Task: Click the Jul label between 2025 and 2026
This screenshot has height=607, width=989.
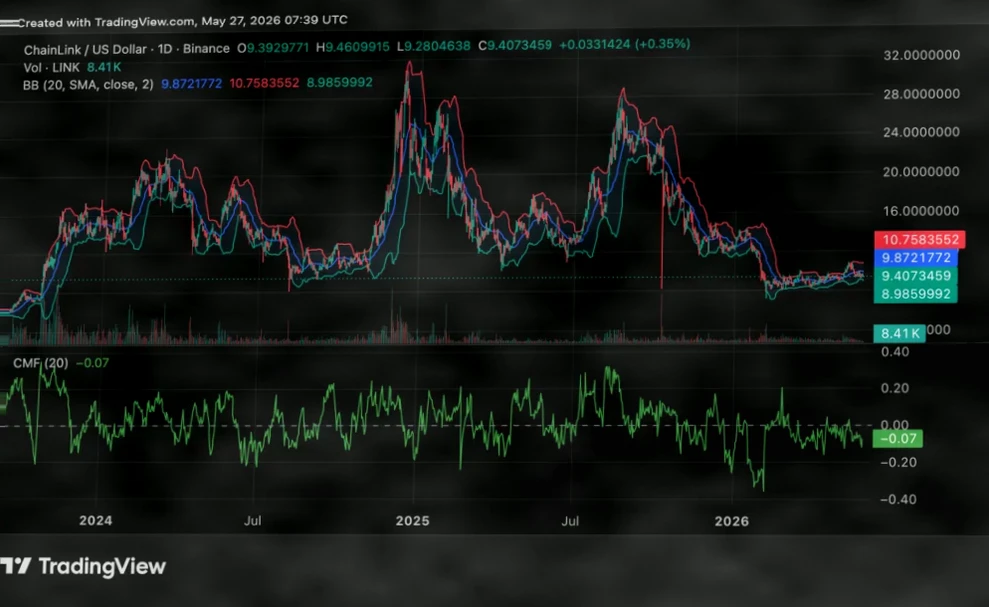Action: 570,521
